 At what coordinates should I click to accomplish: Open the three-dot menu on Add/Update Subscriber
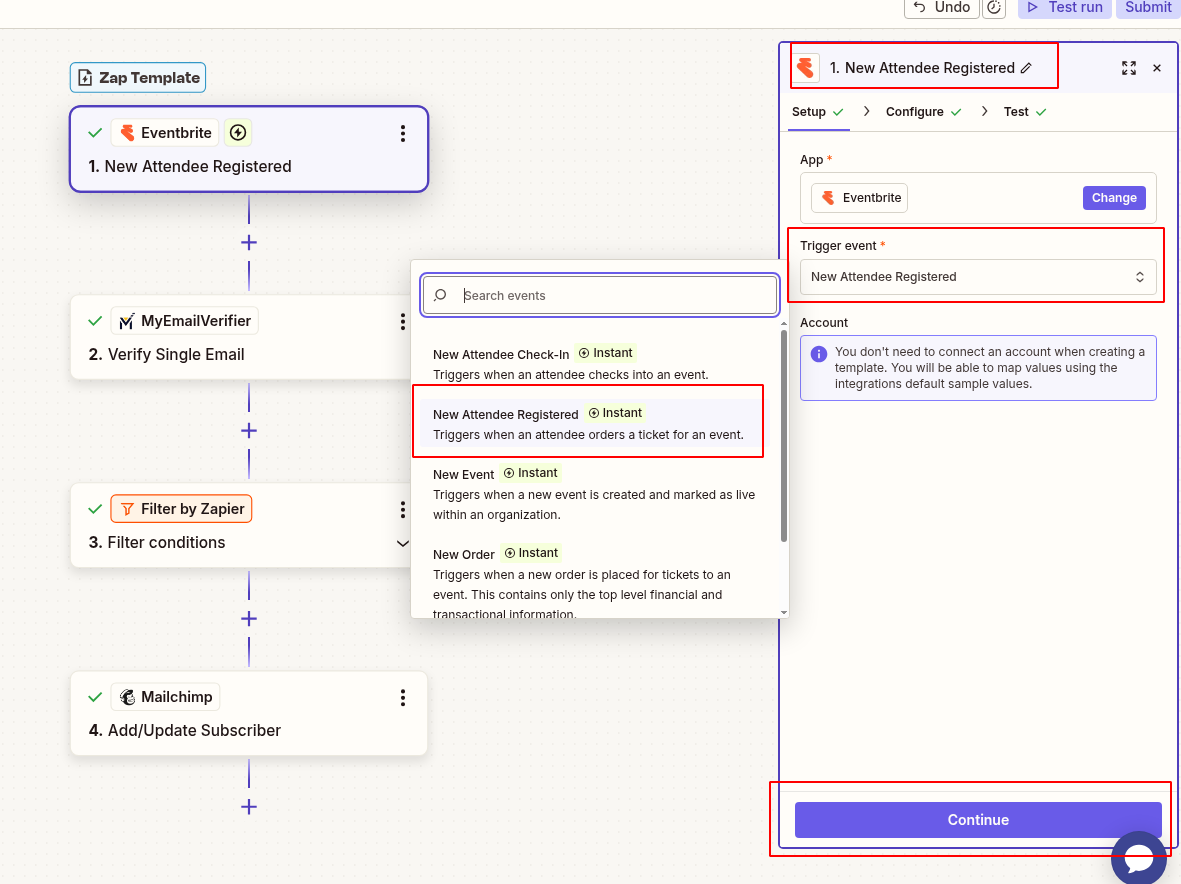(403, 697)
